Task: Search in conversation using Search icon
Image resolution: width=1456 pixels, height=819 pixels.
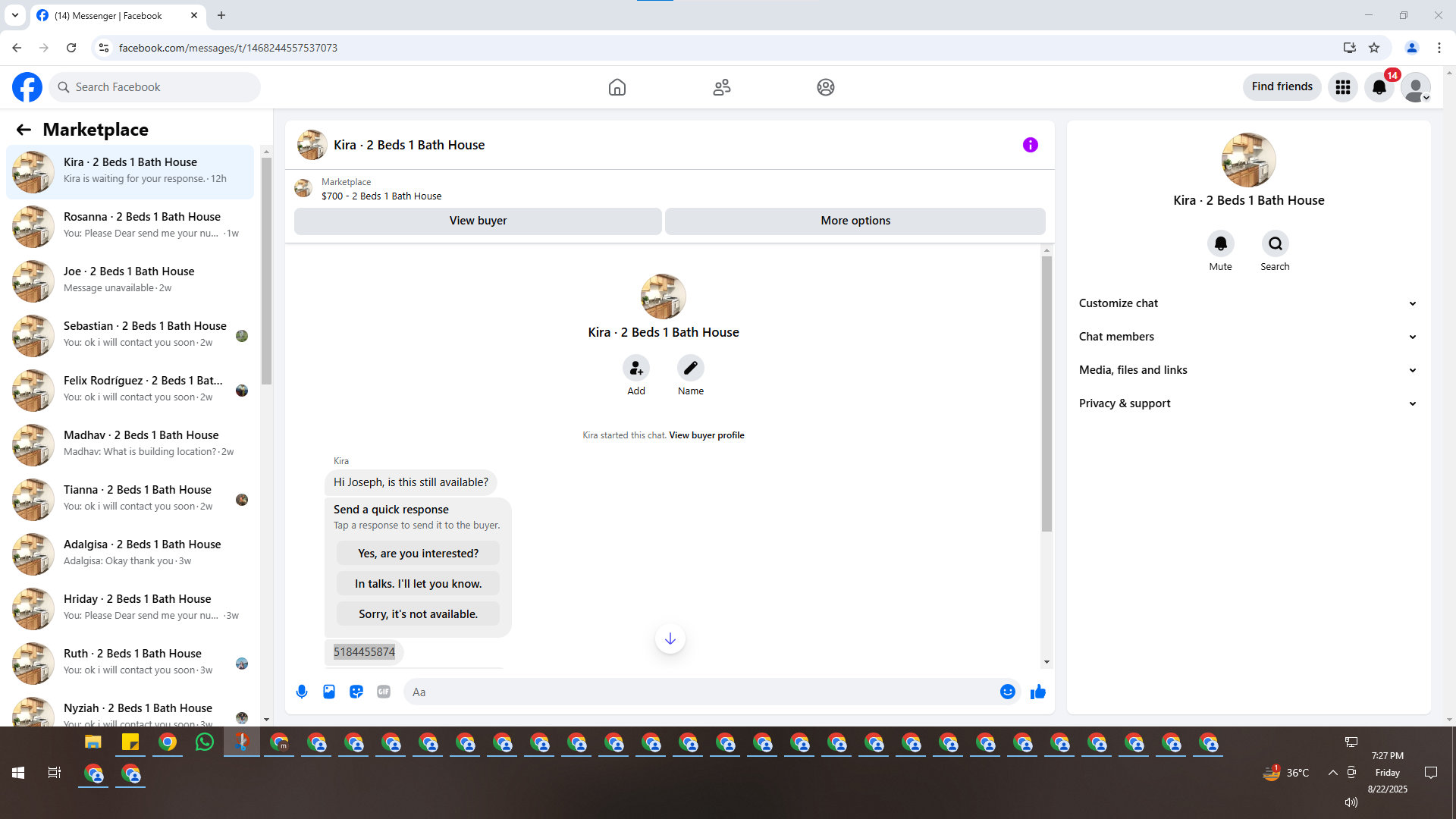Action: [x=1275, y=244]
